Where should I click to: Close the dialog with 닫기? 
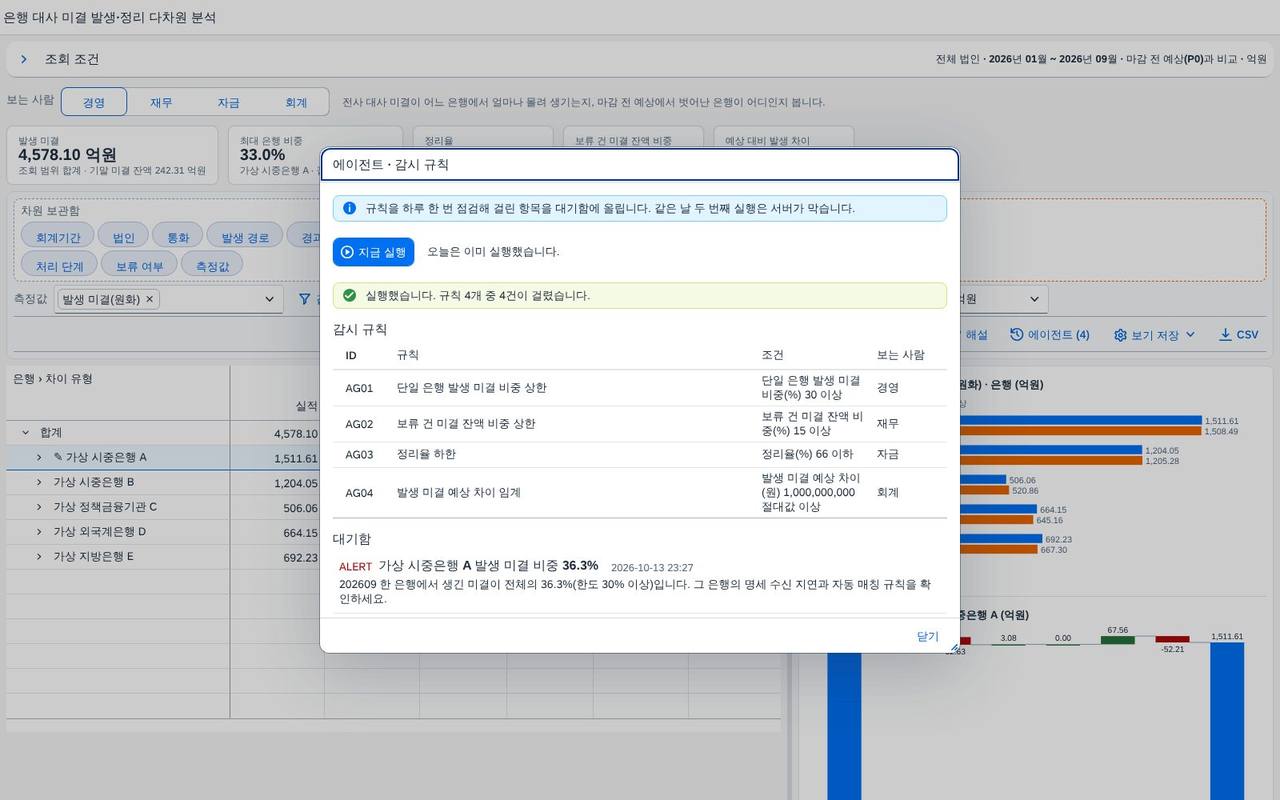coord(928,636)
